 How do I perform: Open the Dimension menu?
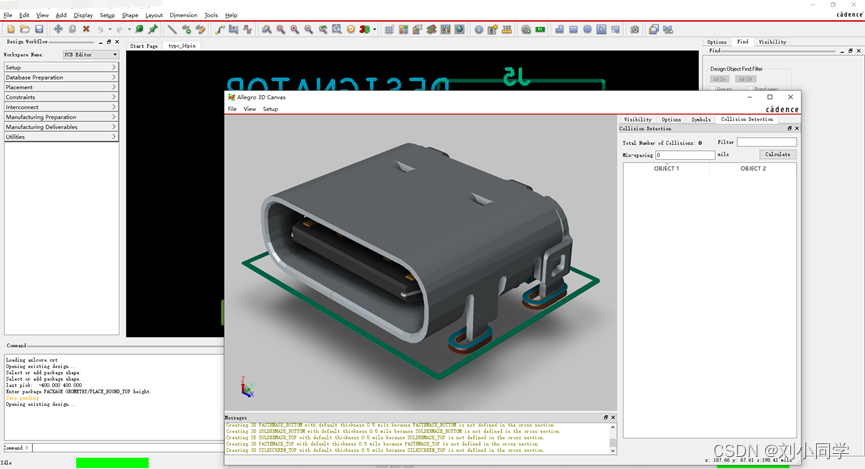click(183, 15)
